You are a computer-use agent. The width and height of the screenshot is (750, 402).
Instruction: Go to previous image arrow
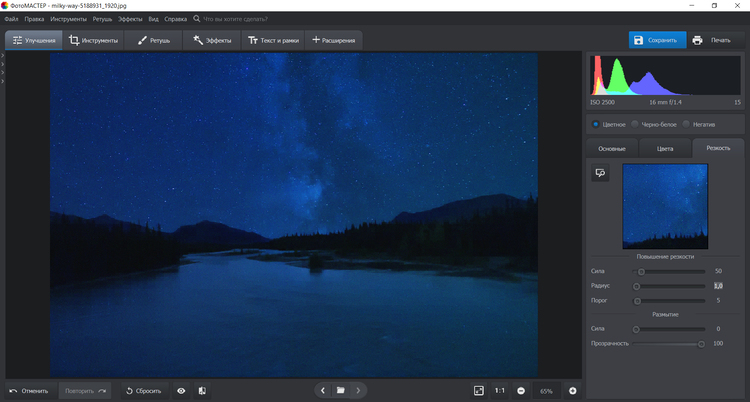tap(322, 390)
